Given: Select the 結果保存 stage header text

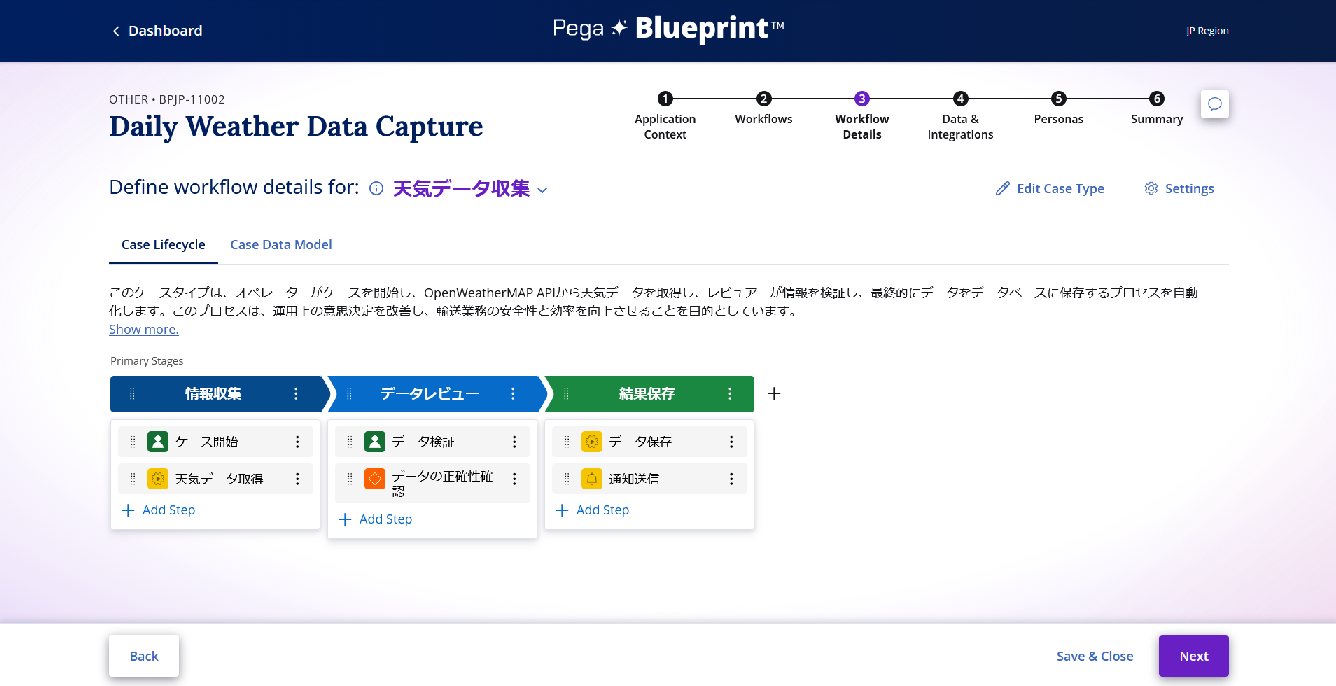Looking at the screenshot, I should [647, 394].
